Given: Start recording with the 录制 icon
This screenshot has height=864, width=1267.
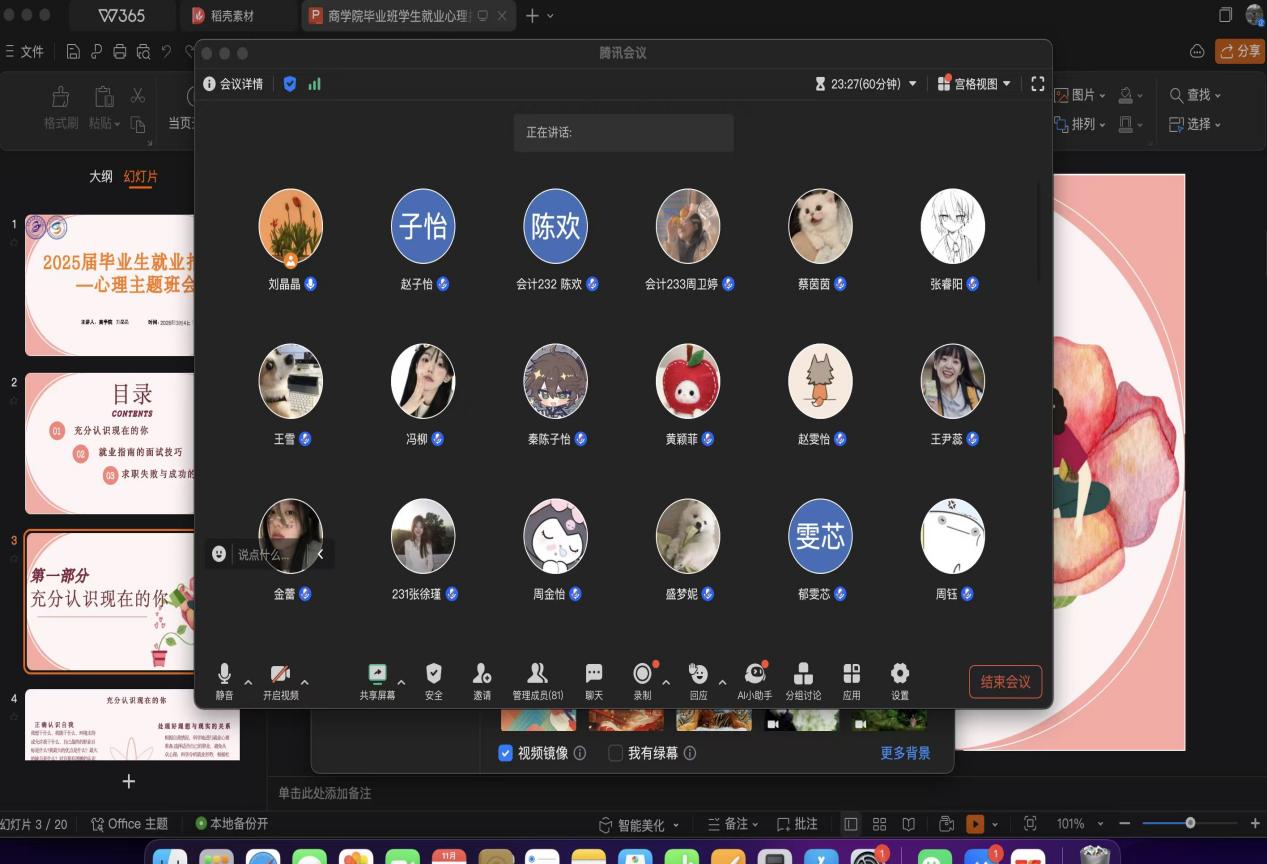Looking at the screenshot, I should (x=642, y=675).
